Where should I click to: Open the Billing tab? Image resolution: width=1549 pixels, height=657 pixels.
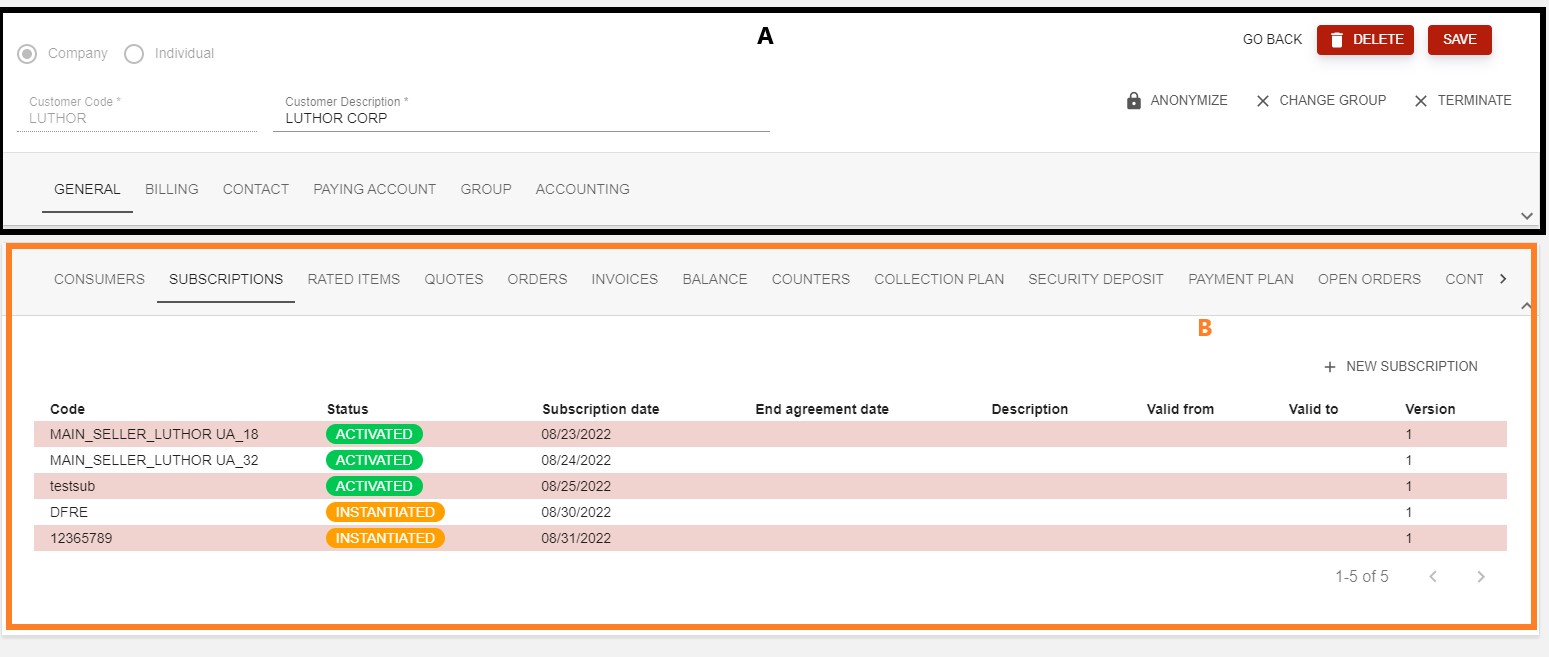pos(172,189)
